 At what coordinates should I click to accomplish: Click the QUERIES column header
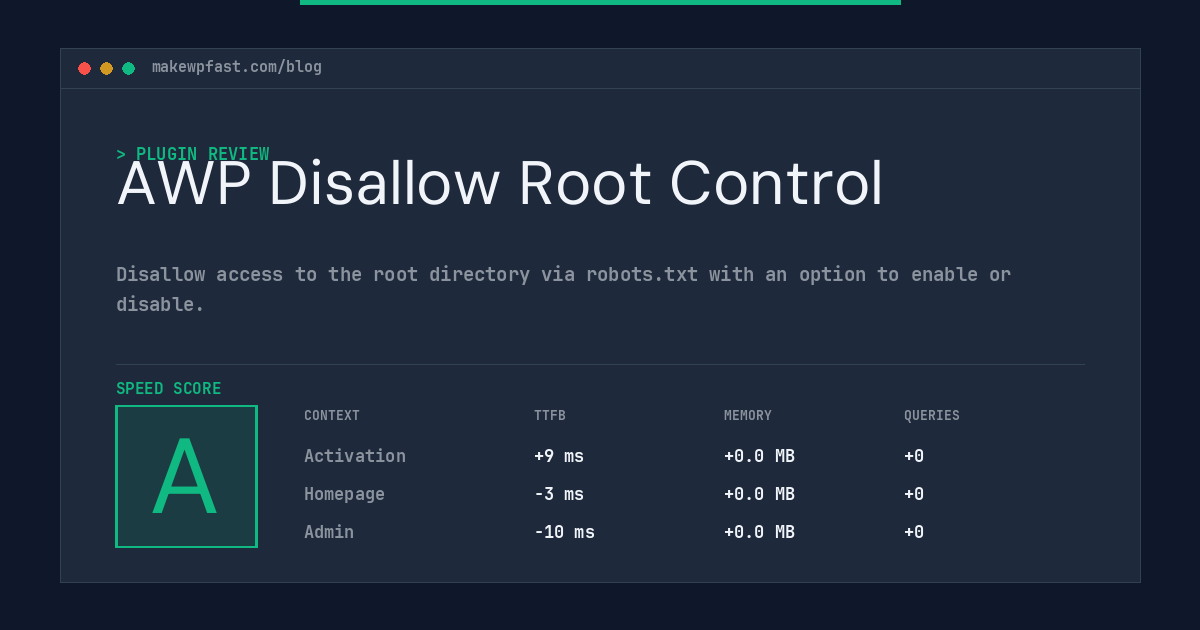click(x=932, y=416)
